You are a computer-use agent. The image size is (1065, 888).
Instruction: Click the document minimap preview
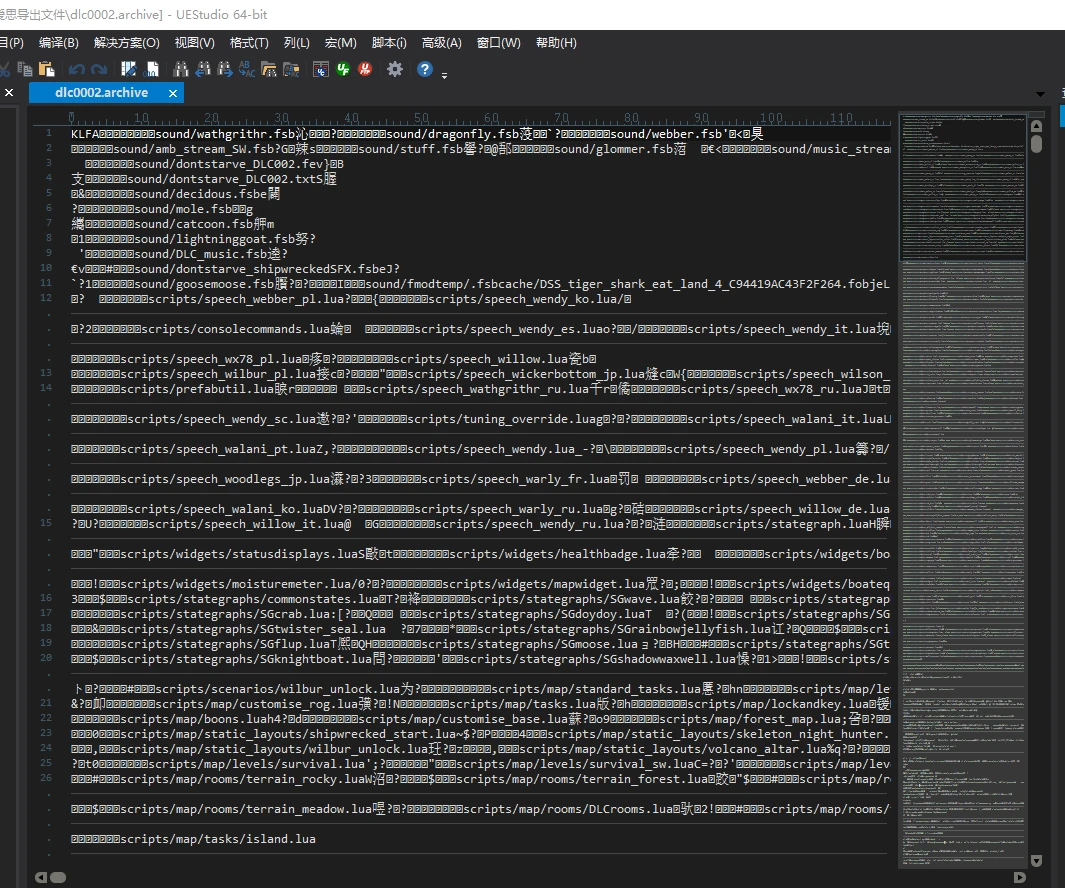coord(962,400)
